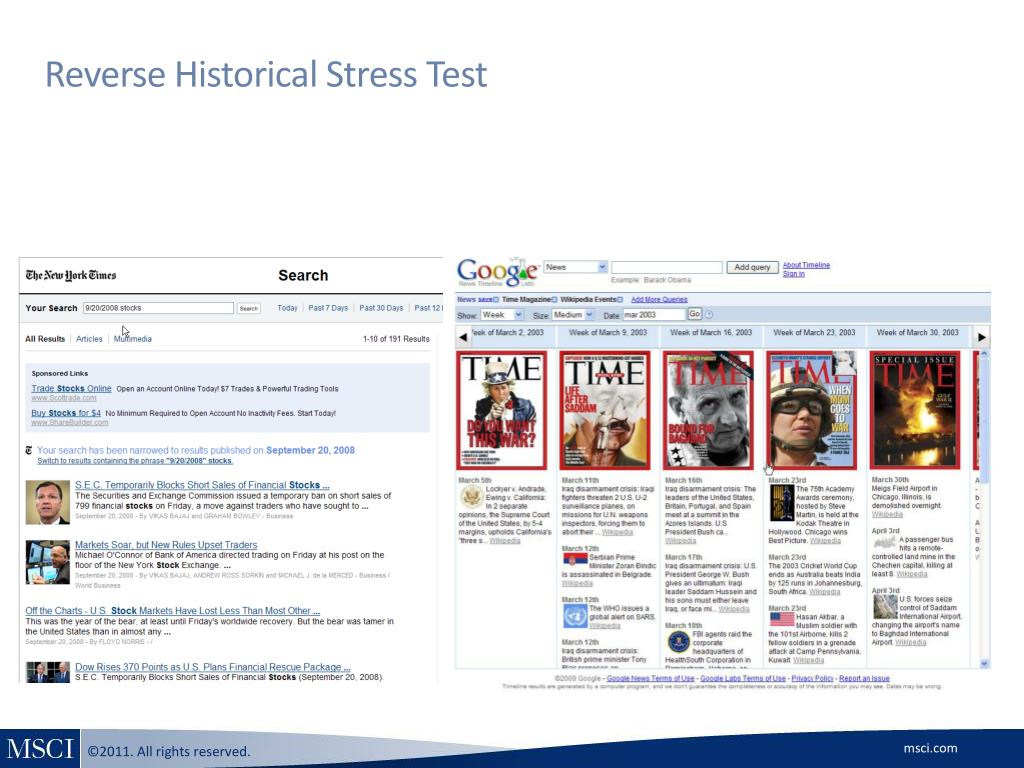The image size is (1024, 768).
Task: Filter NYT search by Past 7 Days
Action: [328, 308]
